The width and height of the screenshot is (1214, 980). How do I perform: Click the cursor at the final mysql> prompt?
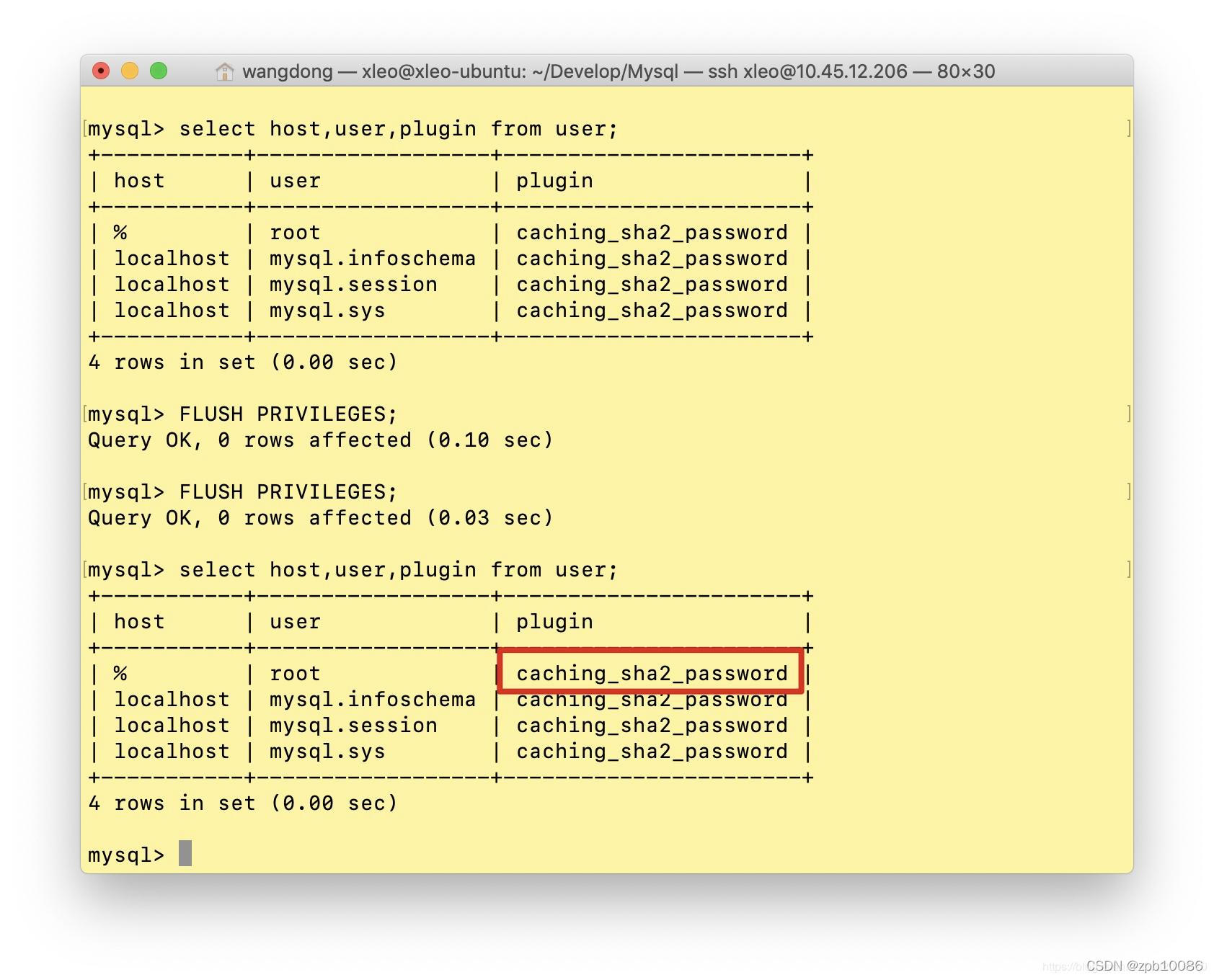tap(185, 853)
